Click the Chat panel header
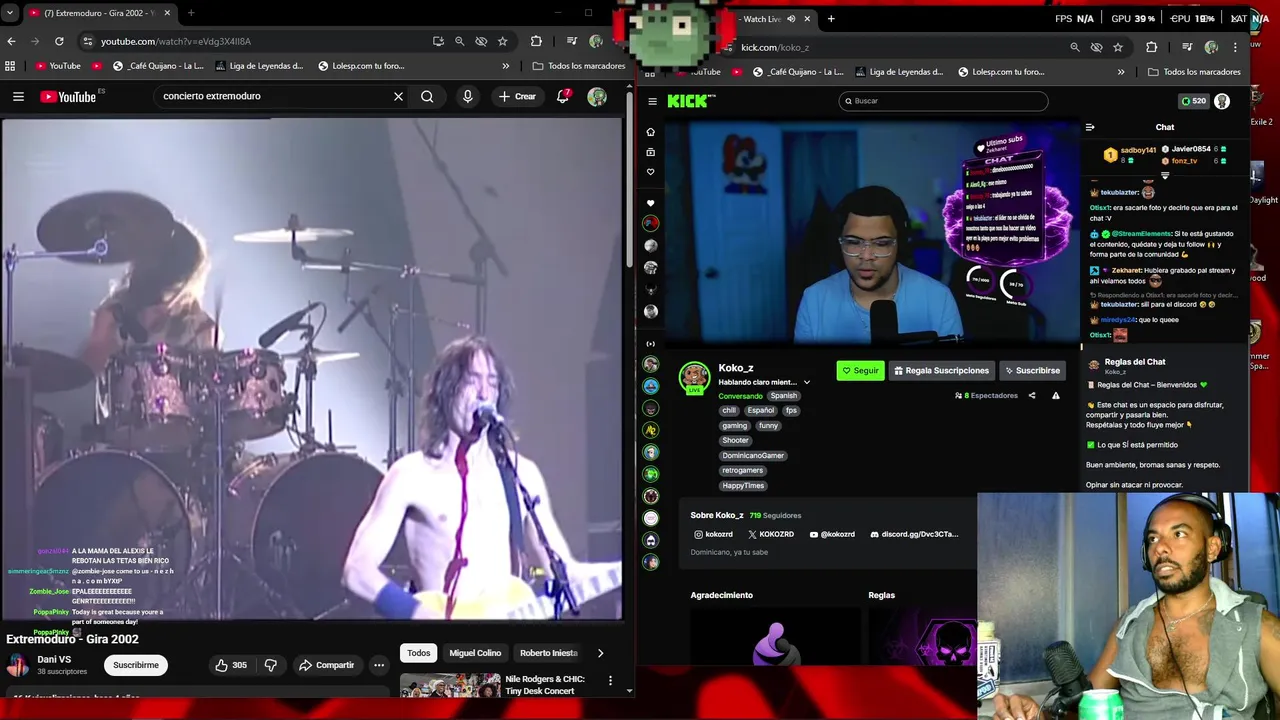Image resolution: width=1280 pixels, height=720 pixels. (1165, 127)
